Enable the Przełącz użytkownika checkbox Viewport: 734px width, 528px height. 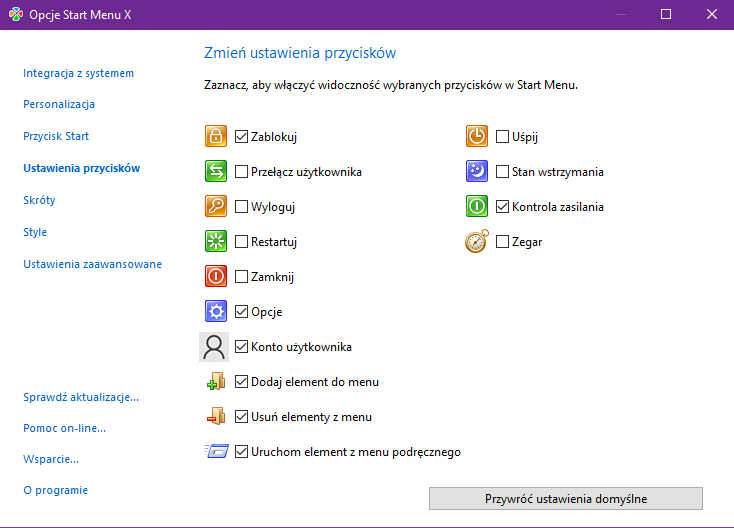click(241, 172)
